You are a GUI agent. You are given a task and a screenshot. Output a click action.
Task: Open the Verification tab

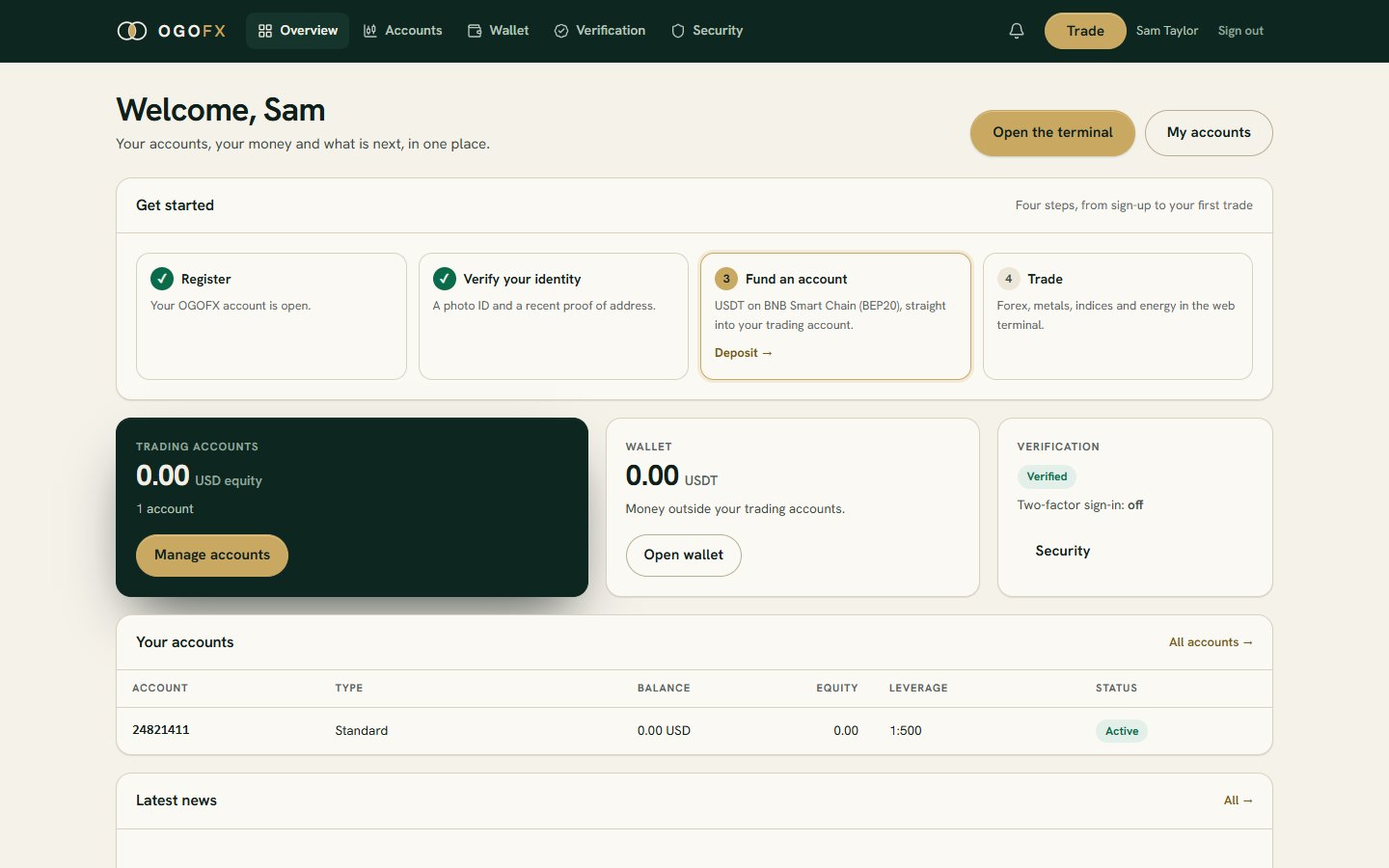tap(600, 31)
